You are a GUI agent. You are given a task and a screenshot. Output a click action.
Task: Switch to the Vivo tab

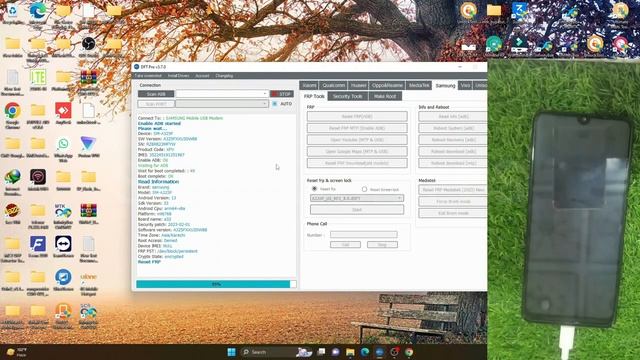(x=465, y=85)
